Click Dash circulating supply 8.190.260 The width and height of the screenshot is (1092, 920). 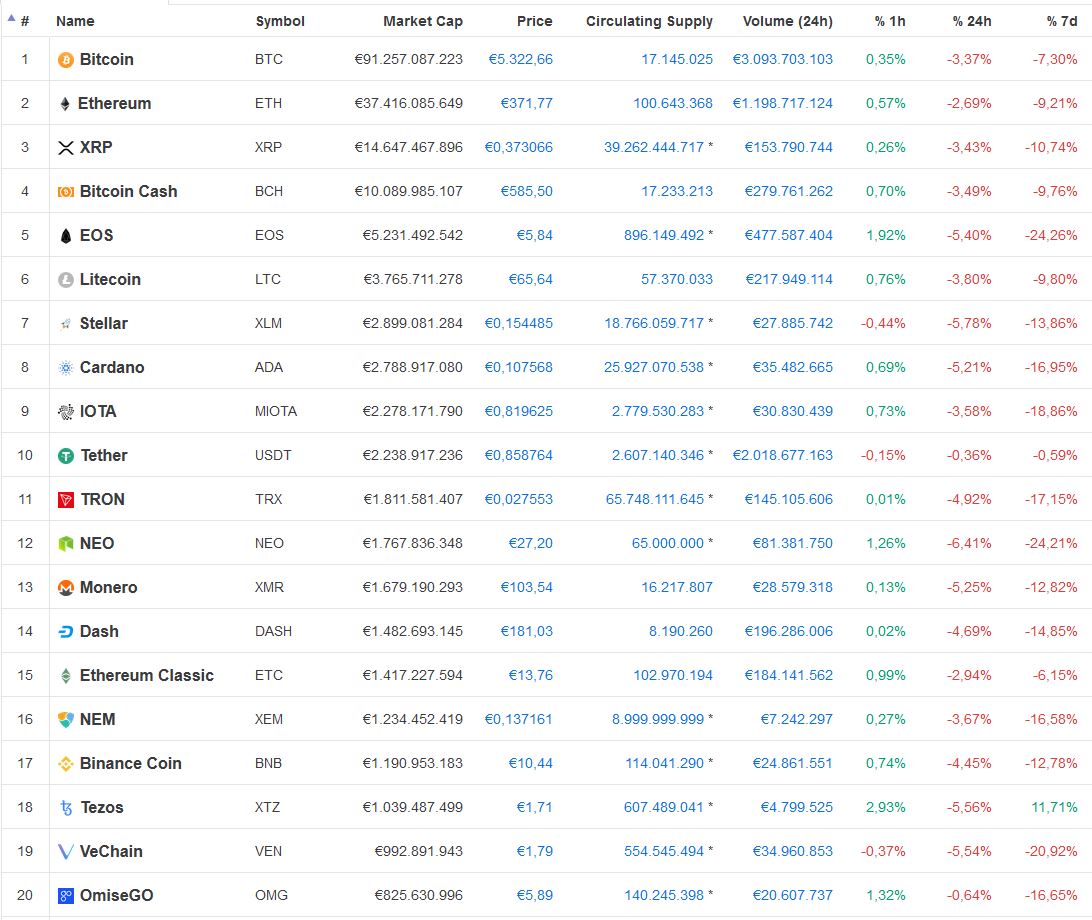pos(680,631)
